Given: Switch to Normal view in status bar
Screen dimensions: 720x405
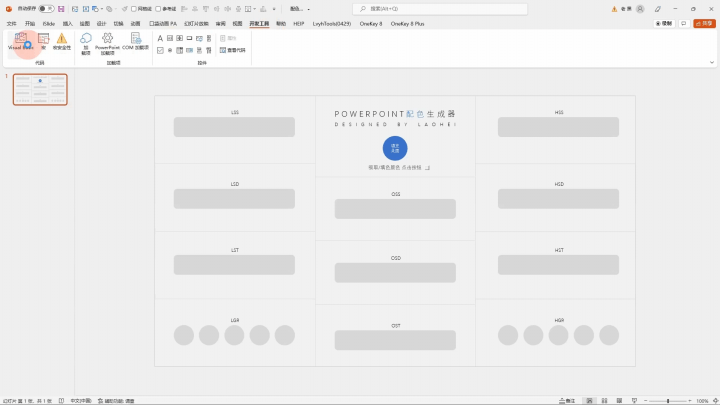Looking at the screenshot, I should click(590, 401).
